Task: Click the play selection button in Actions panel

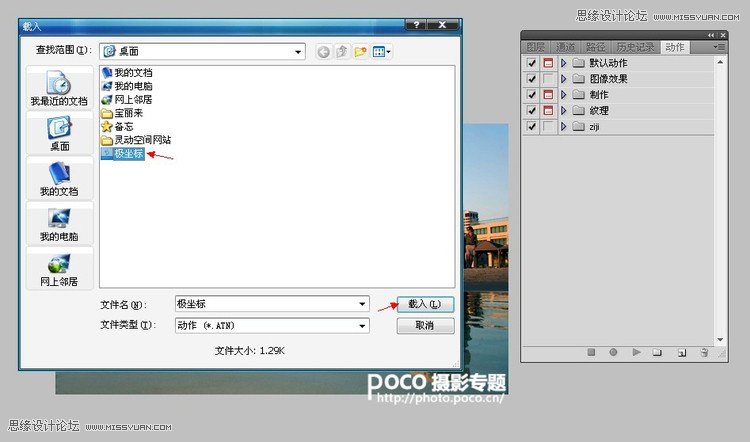Action: (636, 352)
